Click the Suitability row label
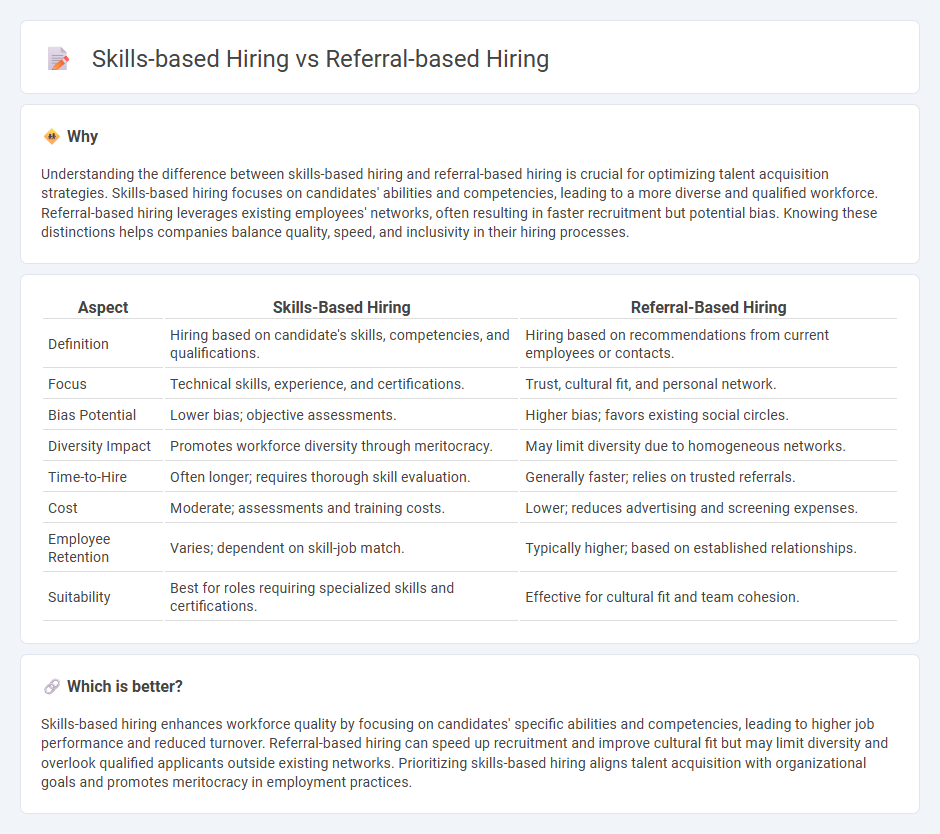 (79, 597)
